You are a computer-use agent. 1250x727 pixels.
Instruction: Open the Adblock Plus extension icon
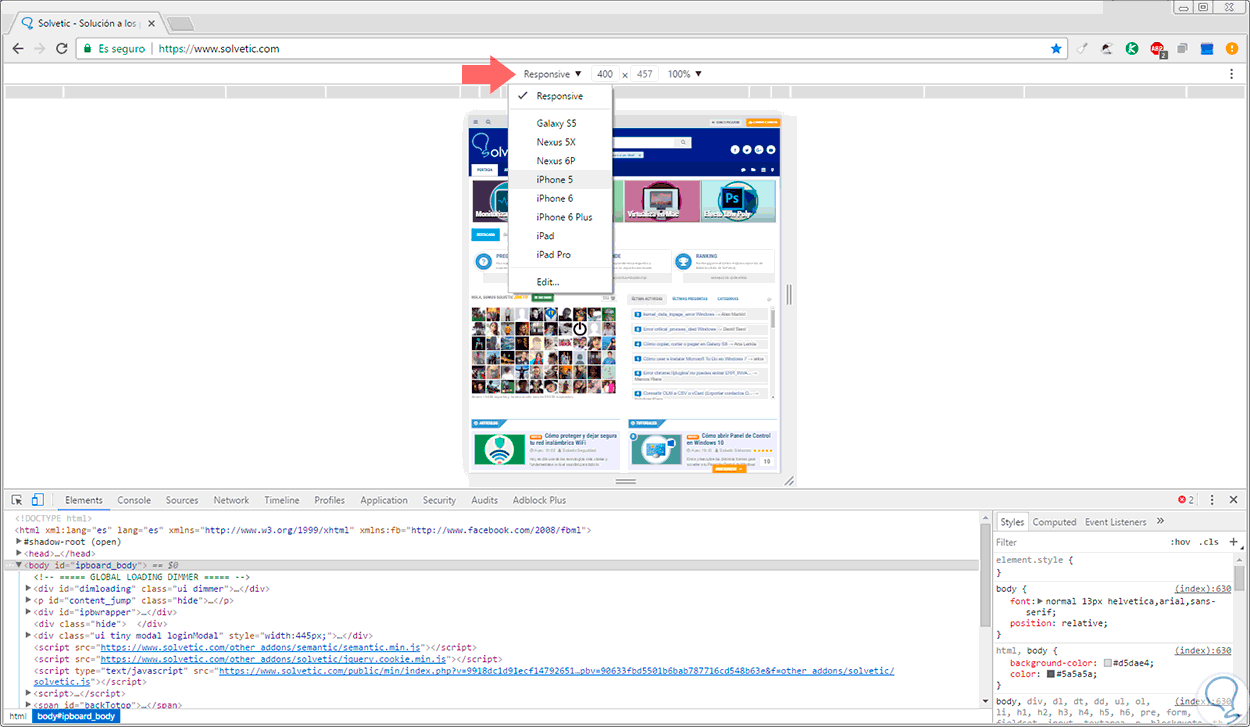pyautogui.click(x=1157, y=48)
